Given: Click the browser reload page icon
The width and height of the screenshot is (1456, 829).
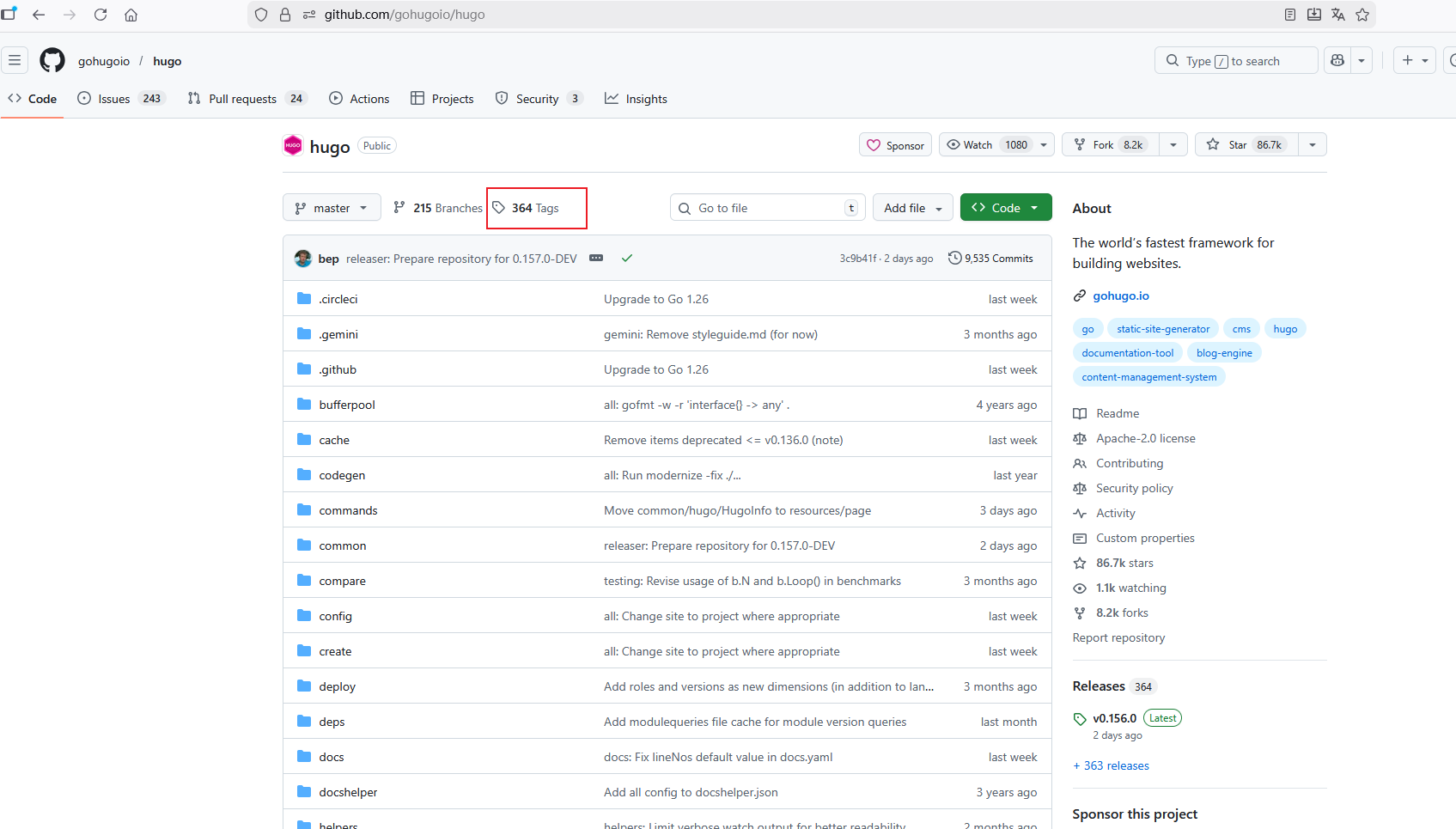Looking at the screenshot, I should 101,15.
